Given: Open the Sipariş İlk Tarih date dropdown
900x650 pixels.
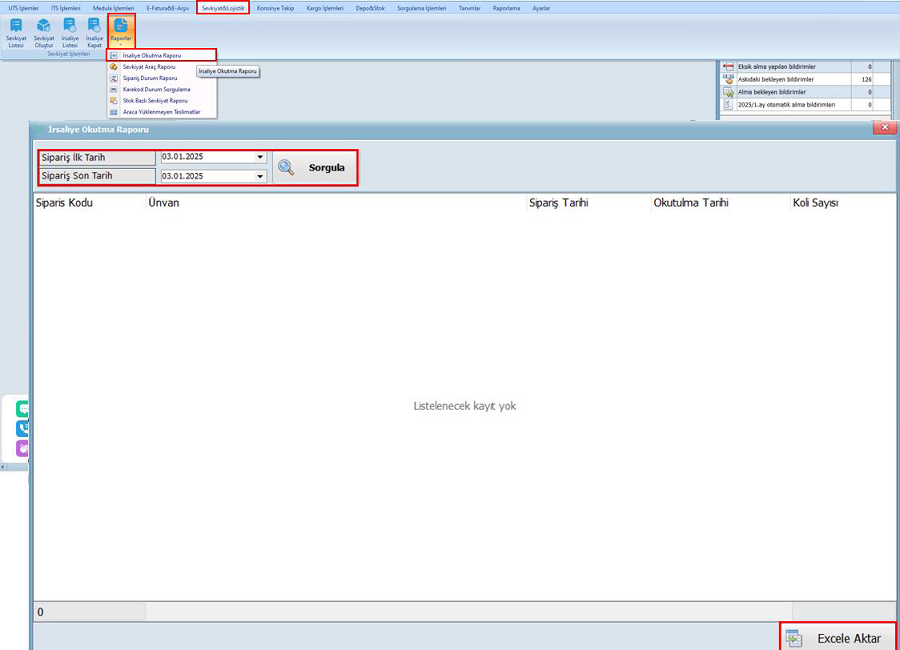Looking at the screenshot, I should tap(260, 157).
